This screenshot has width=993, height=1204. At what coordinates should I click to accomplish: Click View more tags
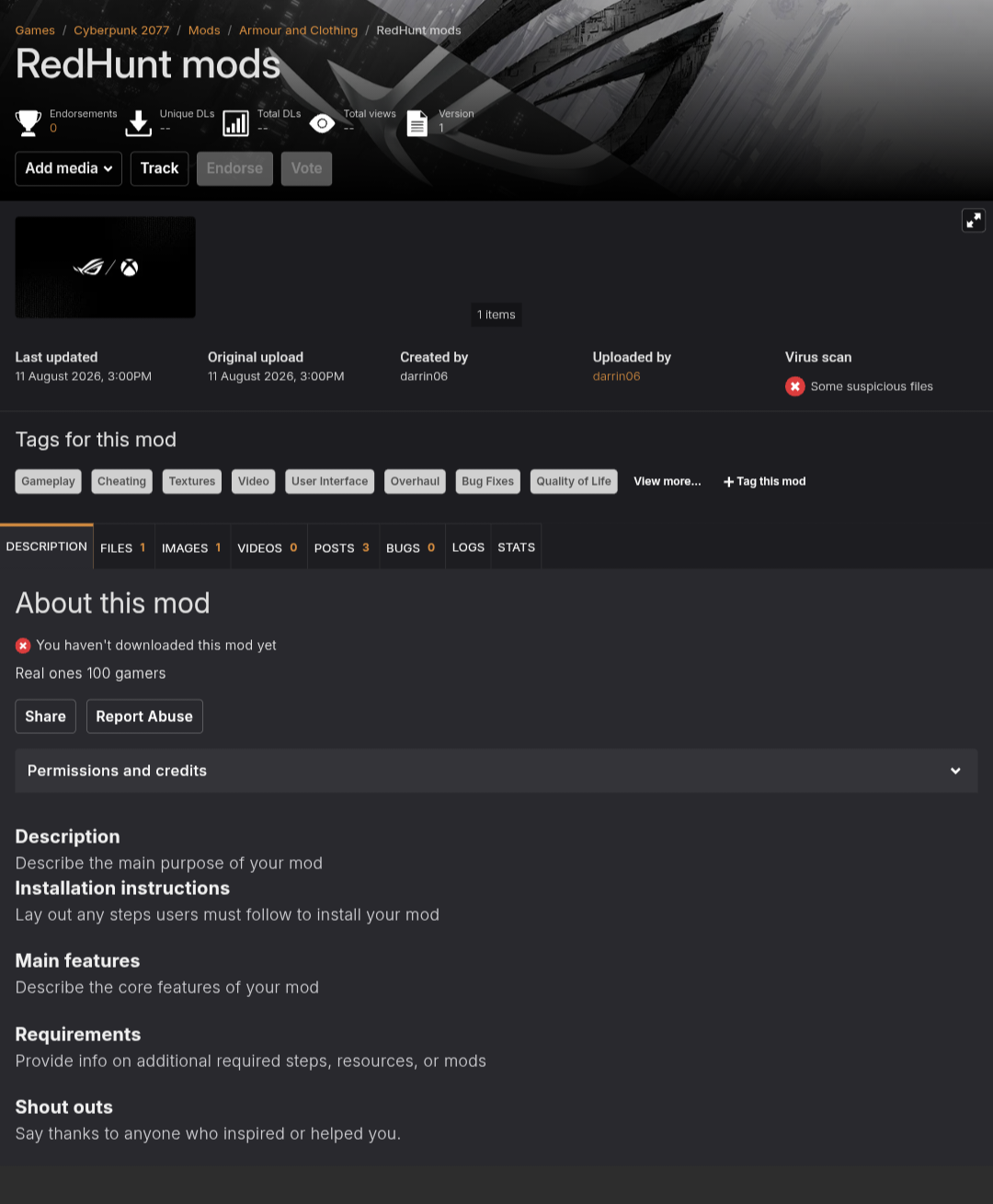pos(668,481)
